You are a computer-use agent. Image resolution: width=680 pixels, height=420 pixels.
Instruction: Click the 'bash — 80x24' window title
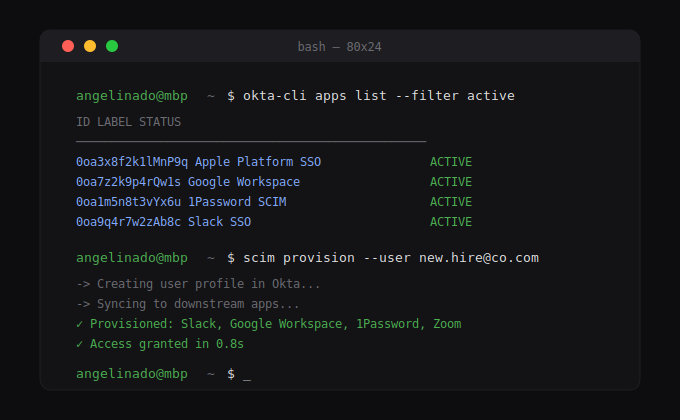(340, 47)
